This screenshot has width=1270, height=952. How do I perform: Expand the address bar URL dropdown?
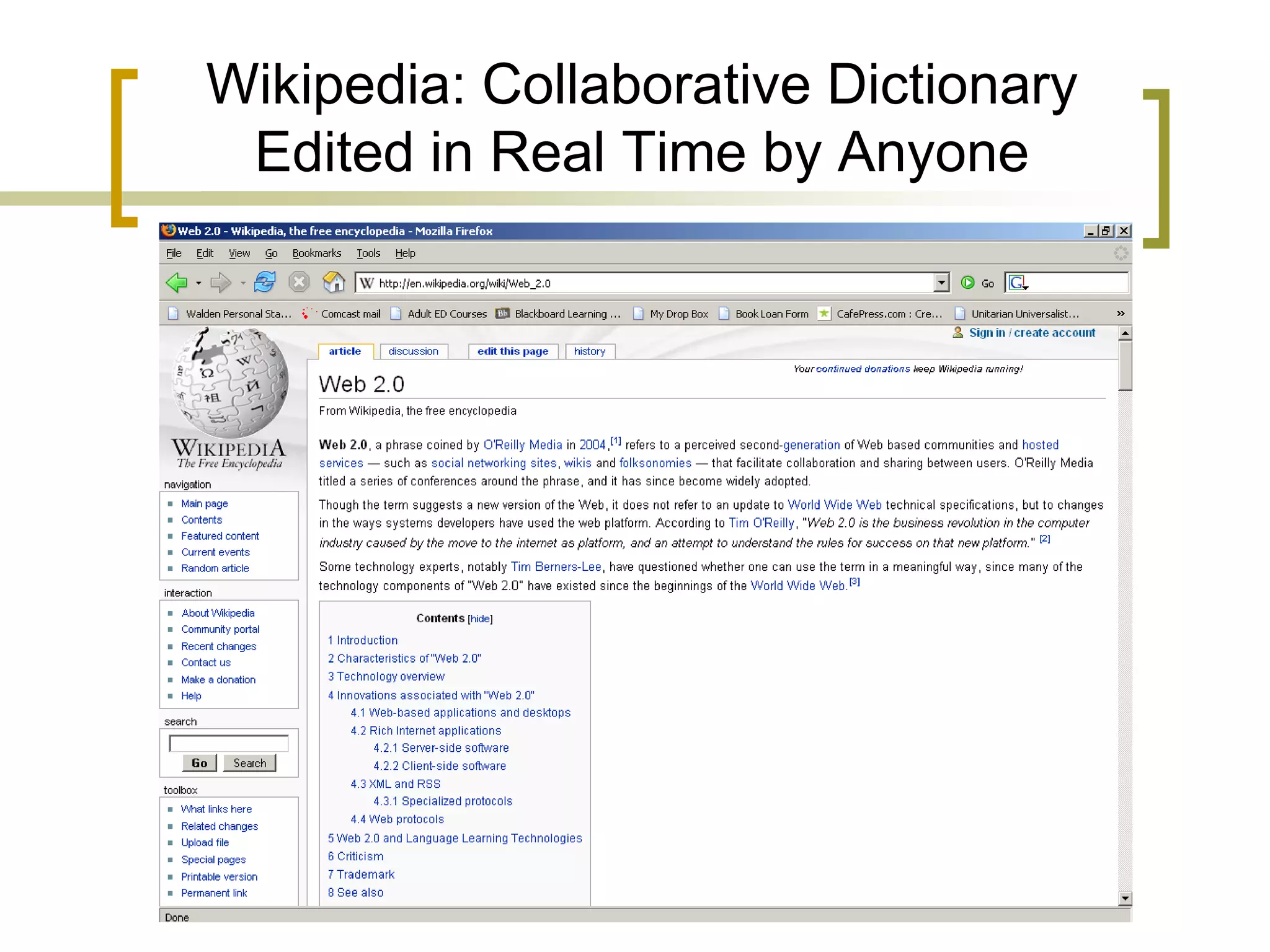tap(941, 283)
